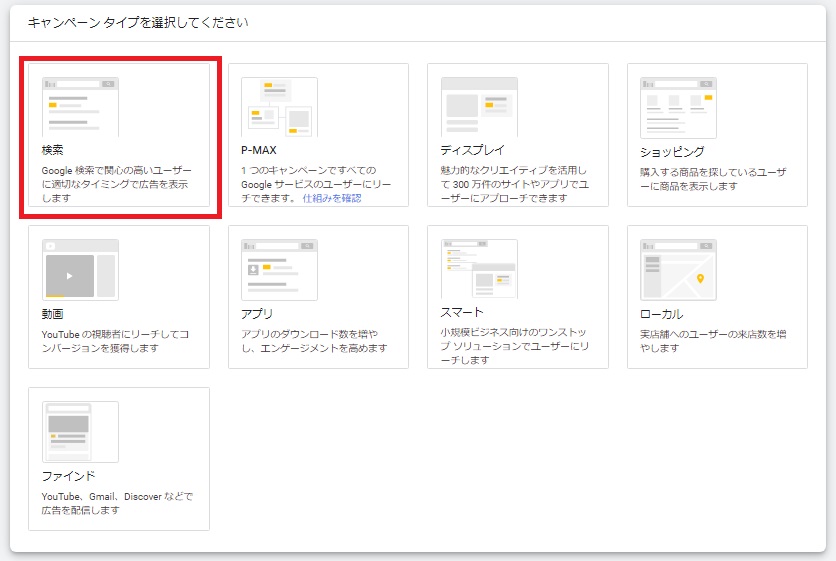Click the ファインド card title
The height and width of the screenshot is (561, 836).
68,476
